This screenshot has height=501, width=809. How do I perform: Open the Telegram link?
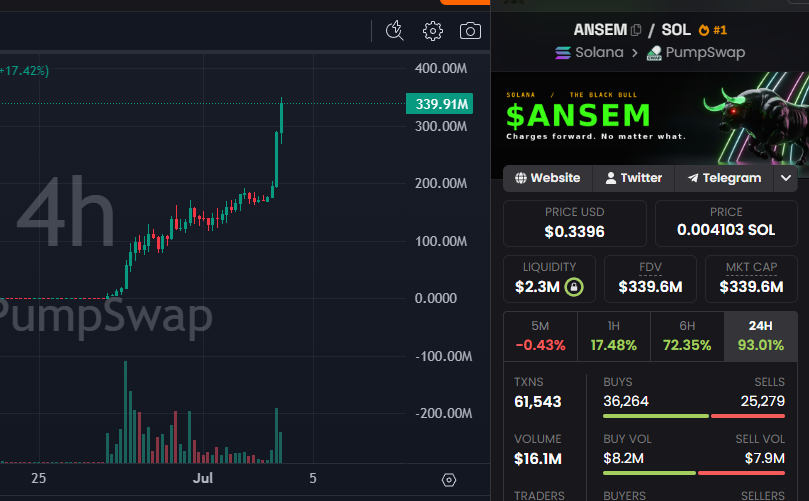(x=724, y=178)
